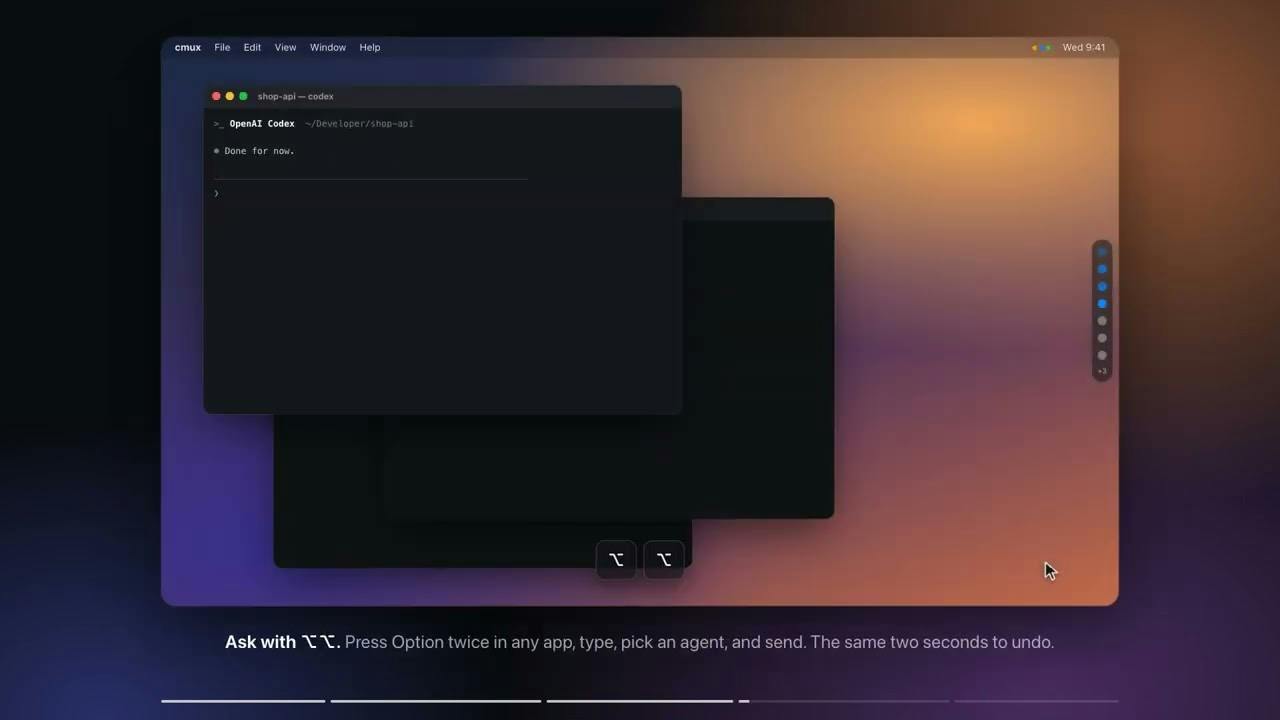Open the View menu
Image resolution: width=1280 pixels, height=720 pixels.
point(285,47)
